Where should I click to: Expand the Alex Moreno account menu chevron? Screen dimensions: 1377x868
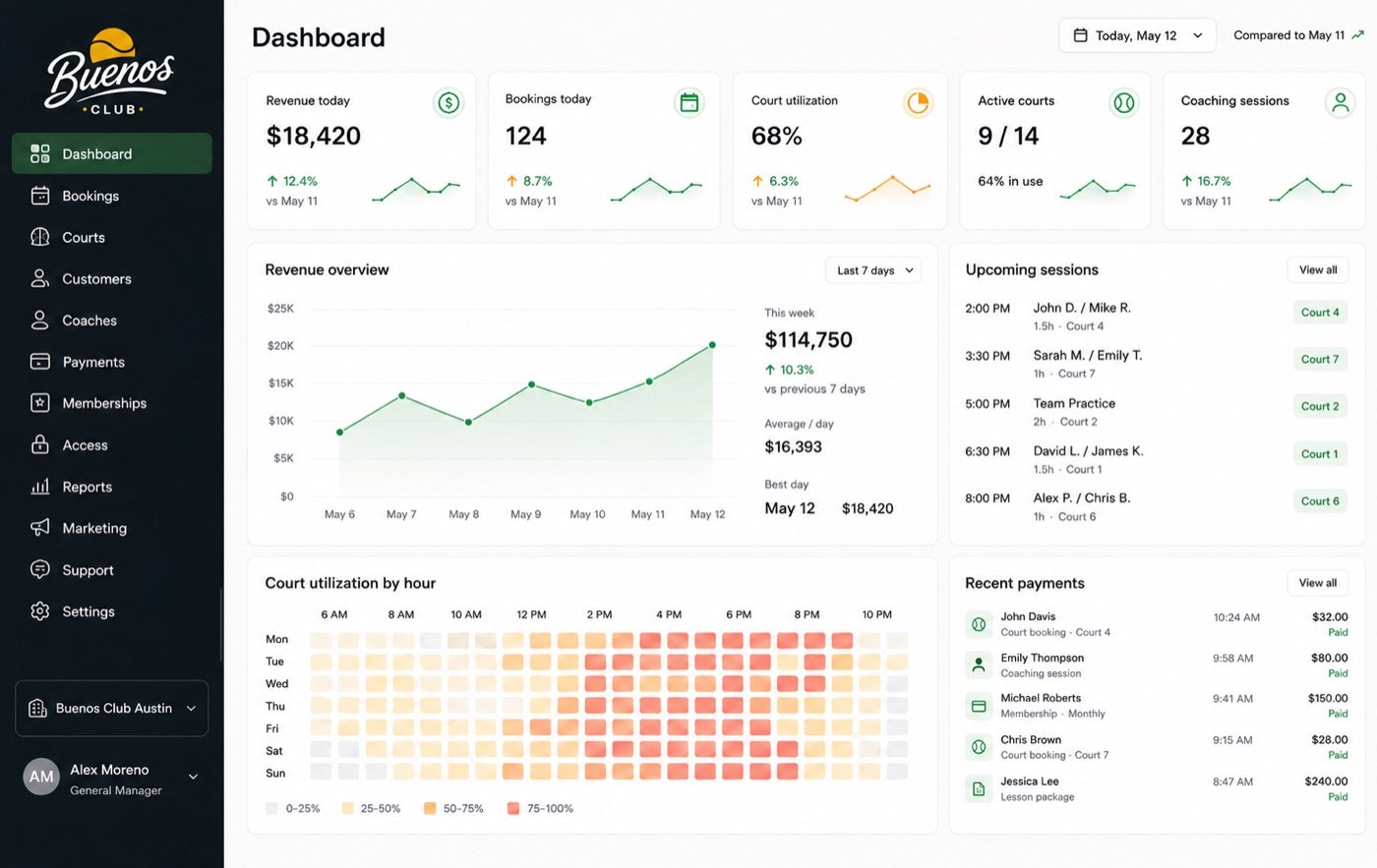(193, 777)
